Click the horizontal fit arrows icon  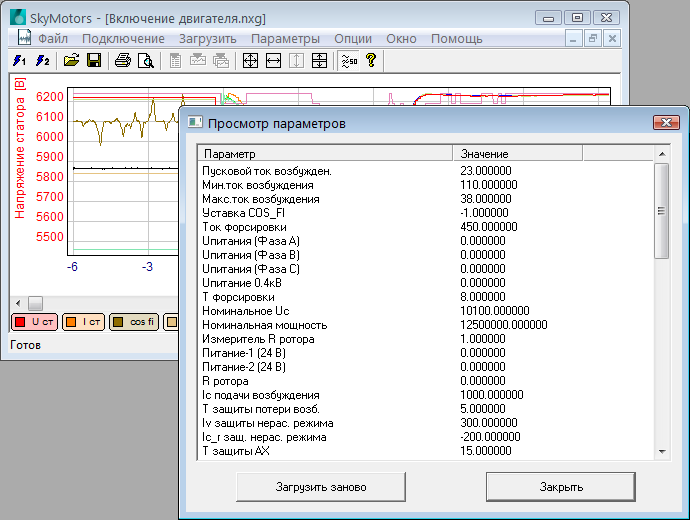point(273,61)
